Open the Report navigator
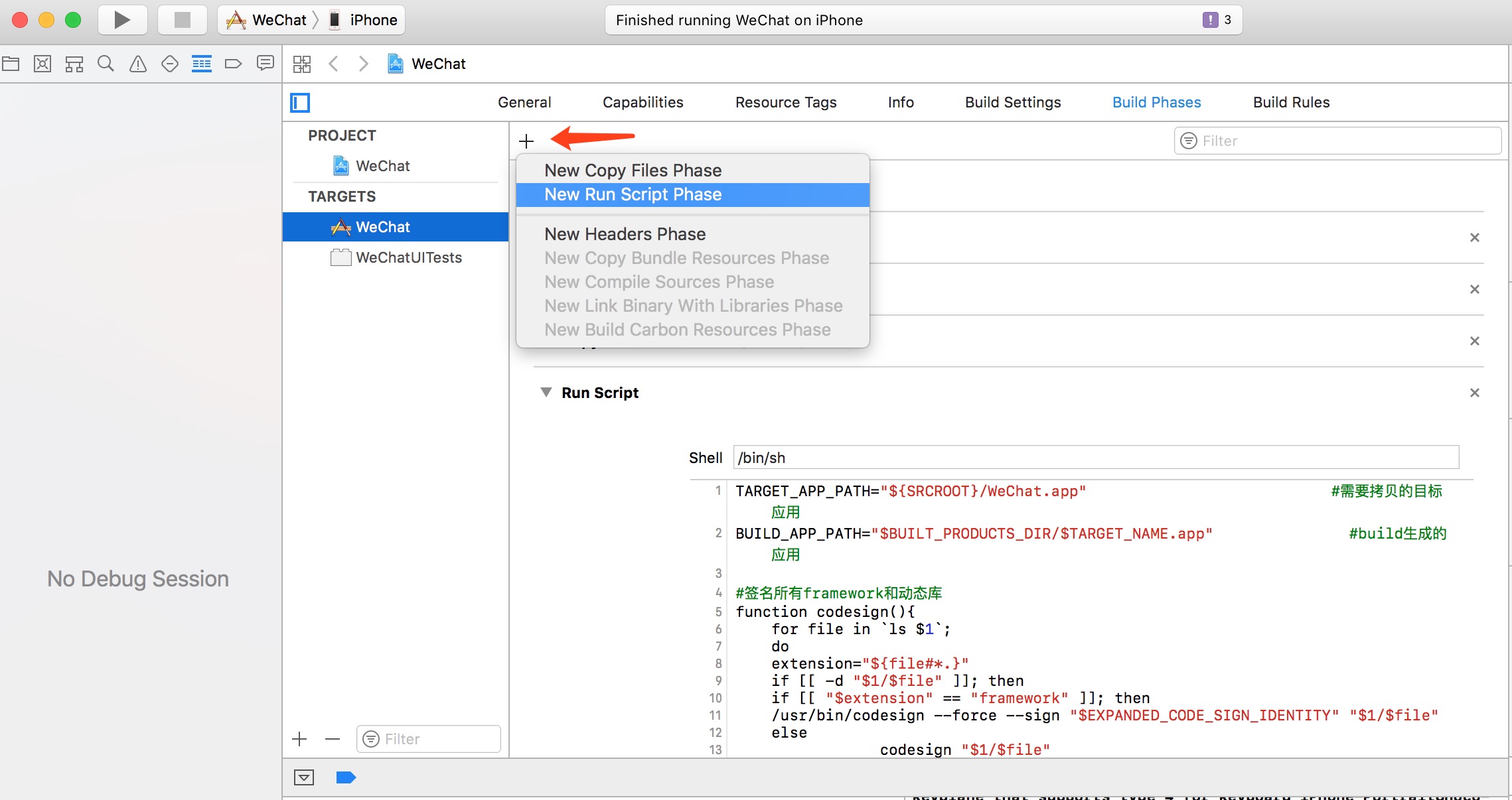1512x800 pixels. pyautogui.click(x=265, y=64)
